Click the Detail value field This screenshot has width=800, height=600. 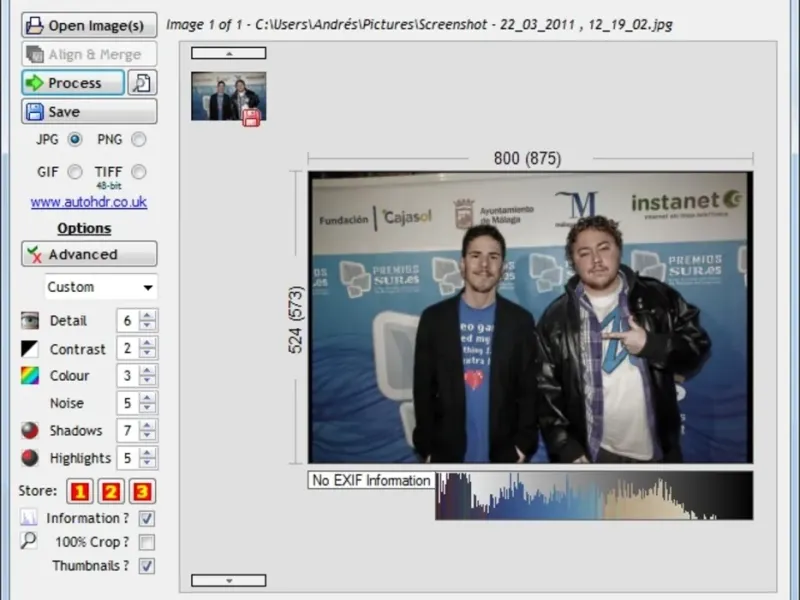pyautogui.click(x=128, y=320)
